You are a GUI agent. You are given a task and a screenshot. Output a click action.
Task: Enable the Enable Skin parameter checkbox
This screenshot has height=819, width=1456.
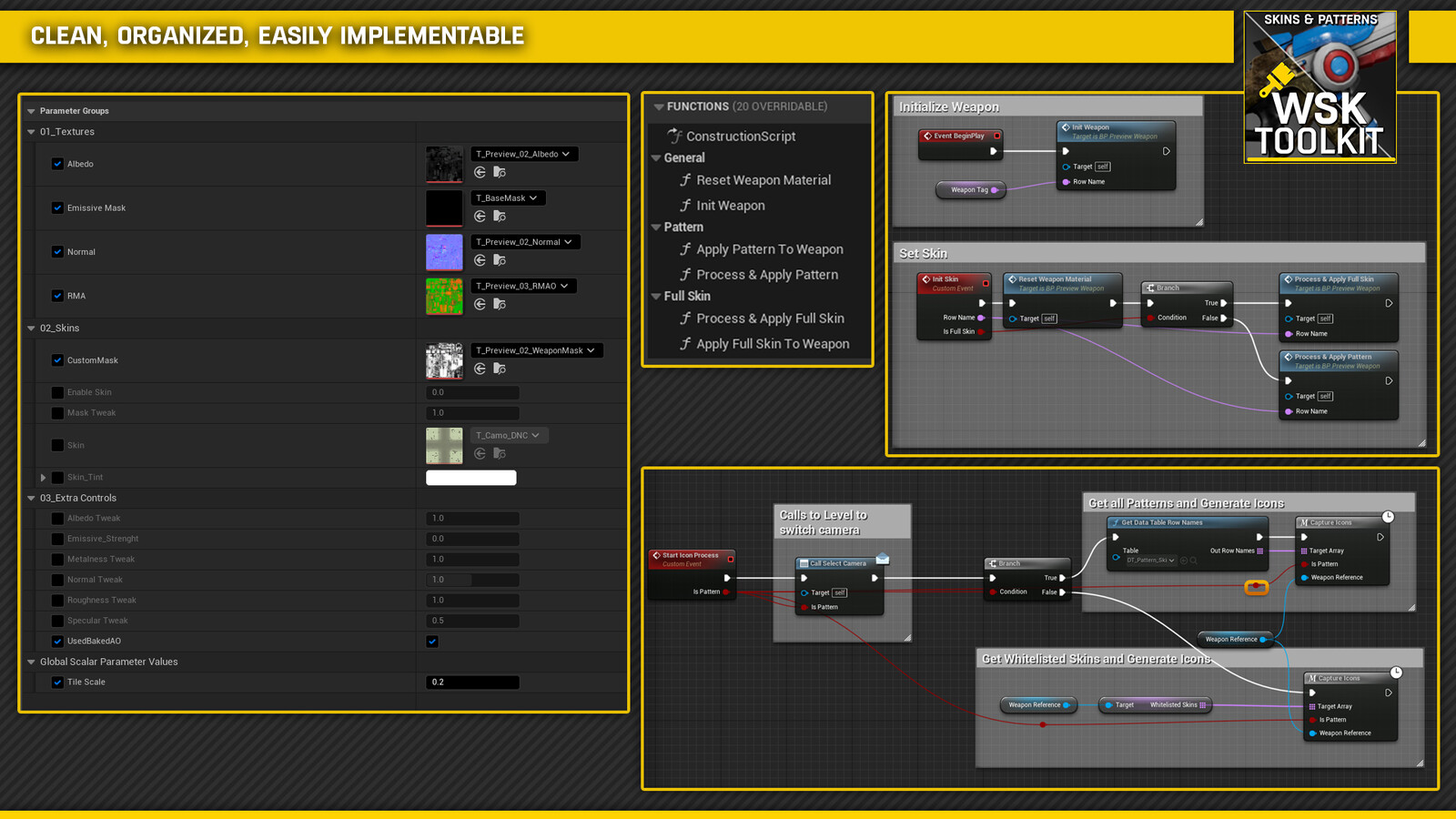[57, 392]
